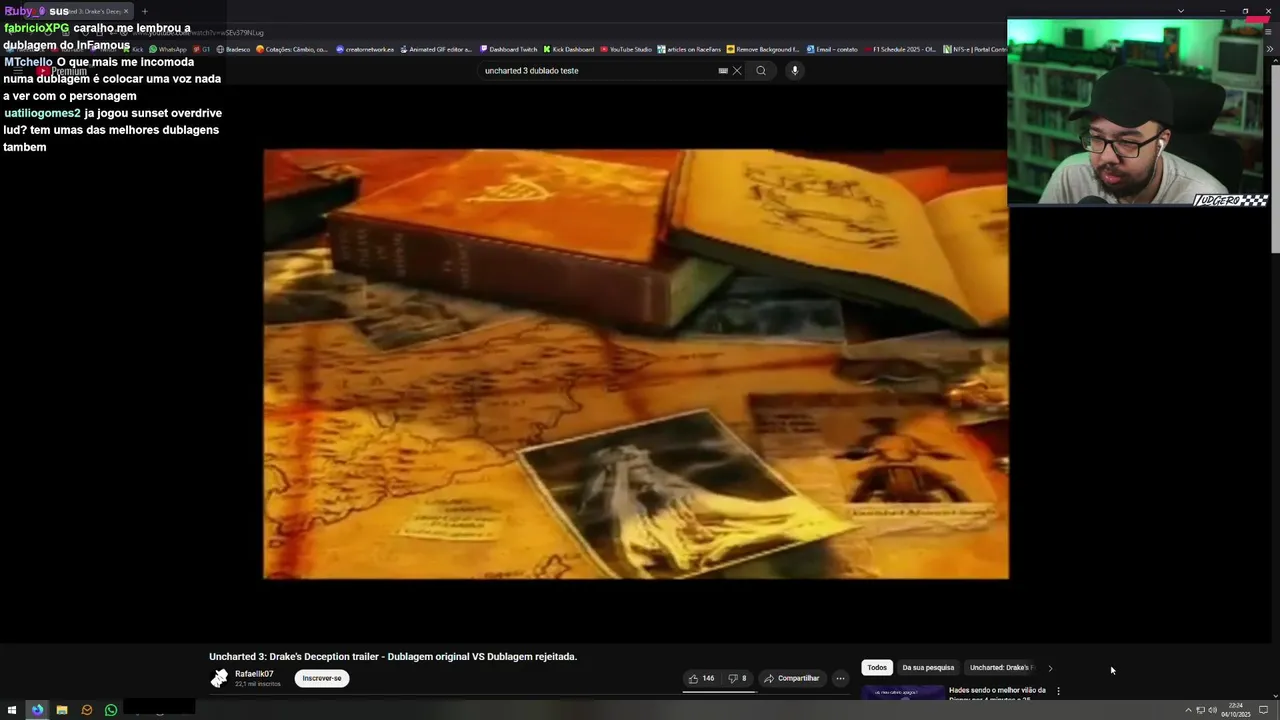Open the tab list dropdown arrow in title bar
This screenshot has width=1280, height=720.
tap(1181, 11)
